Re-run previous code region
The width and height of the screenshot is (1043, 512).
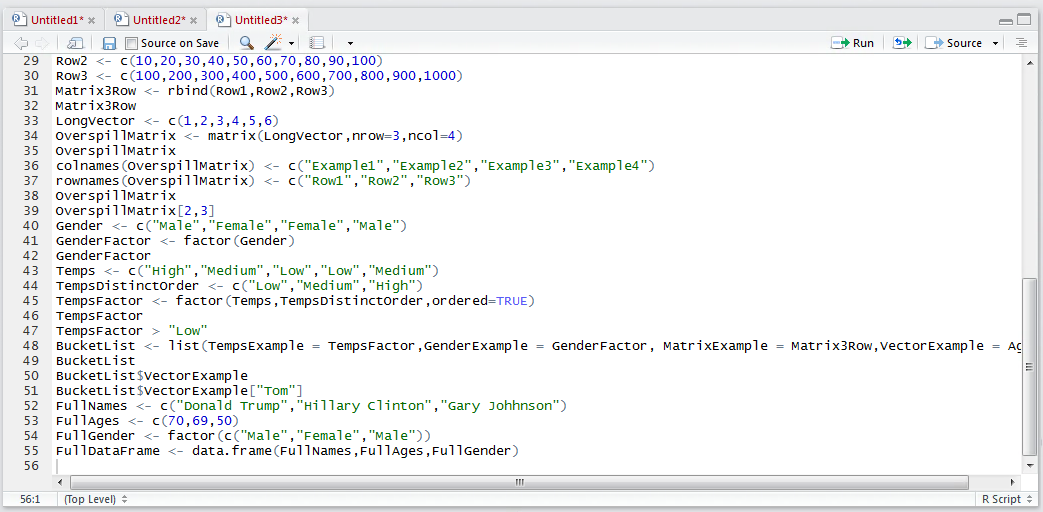tap(901, 43)
